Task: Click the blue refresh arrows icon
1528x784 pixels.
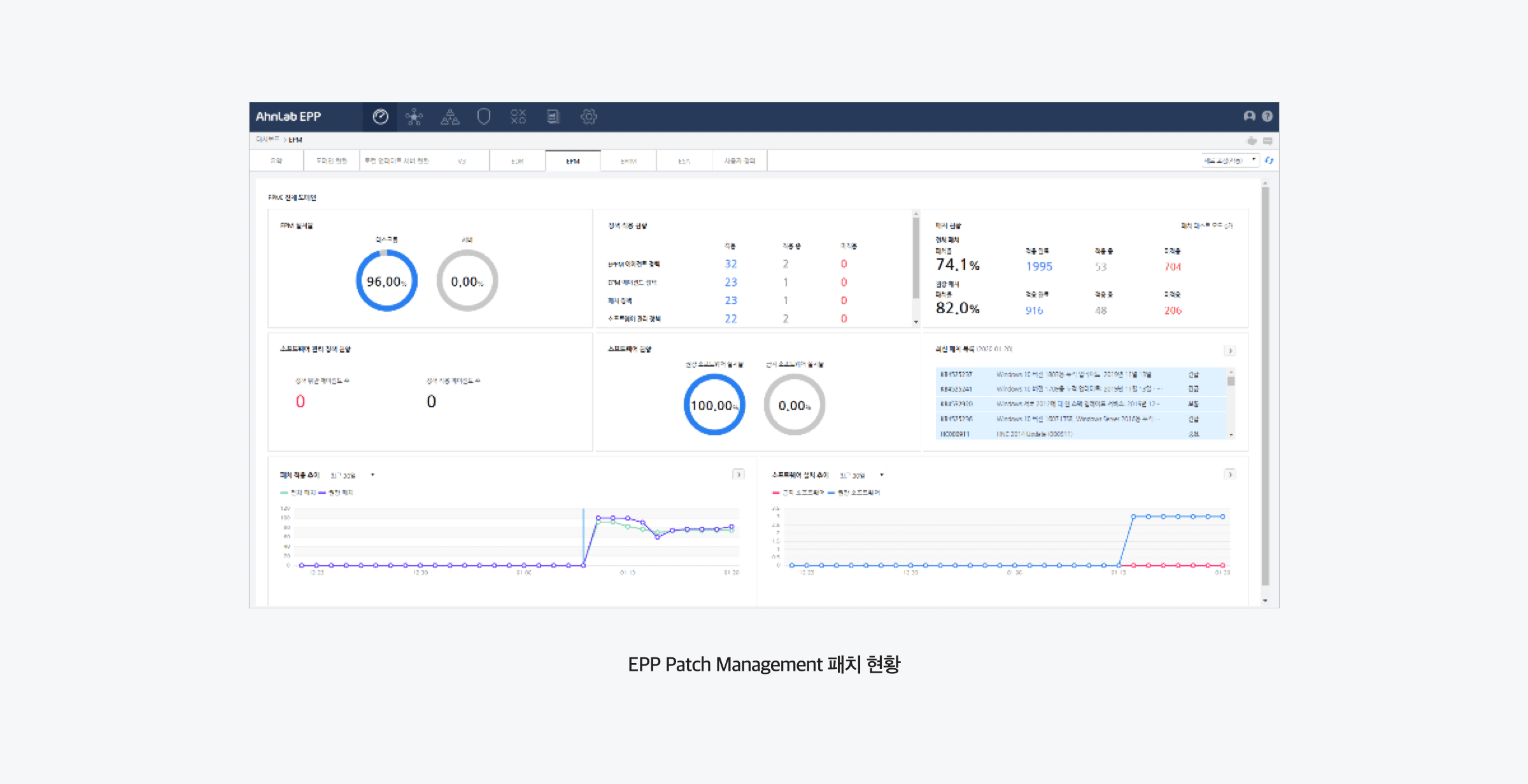Action: click(x=1269, y=160)
